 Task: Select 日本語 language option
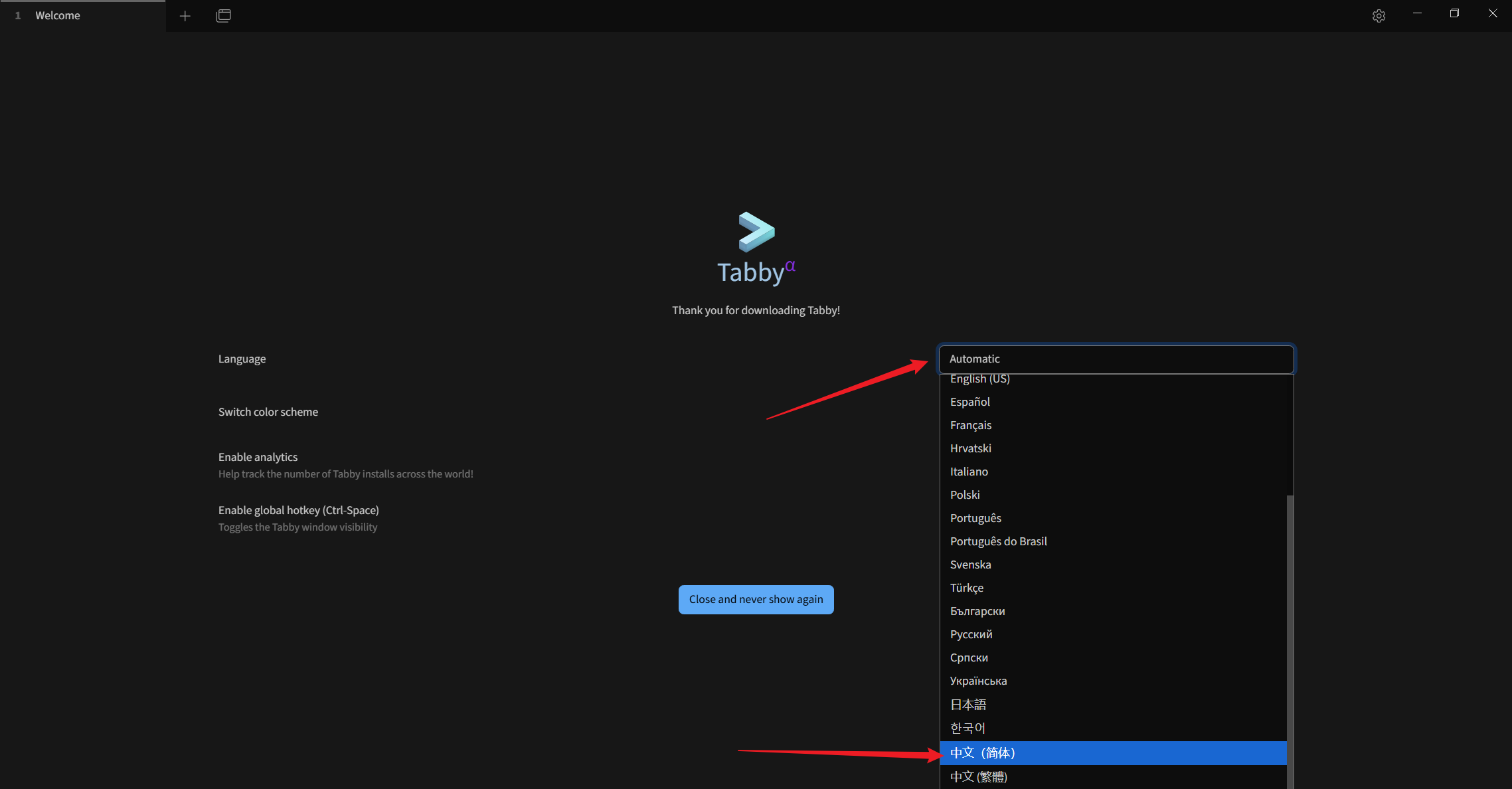[x=1113, y=705]
